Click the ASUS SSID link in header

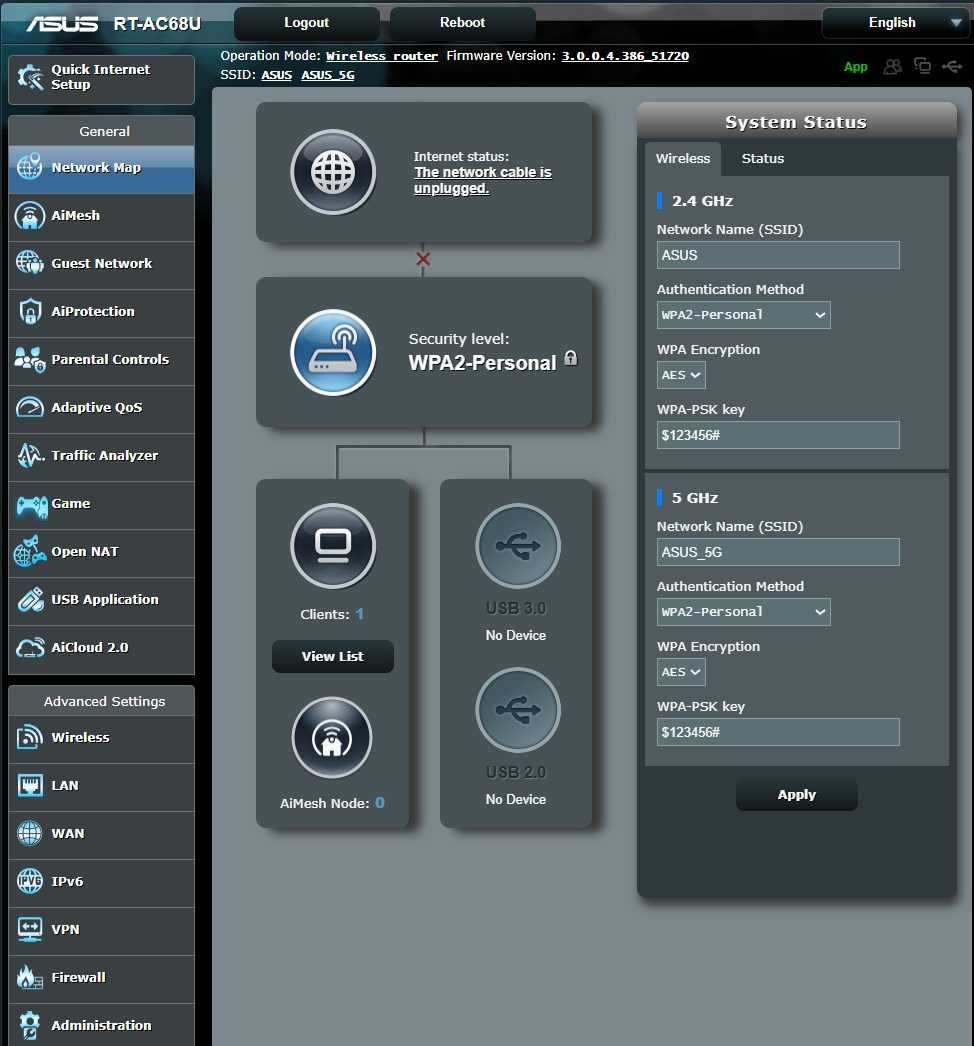coord(276,75)
